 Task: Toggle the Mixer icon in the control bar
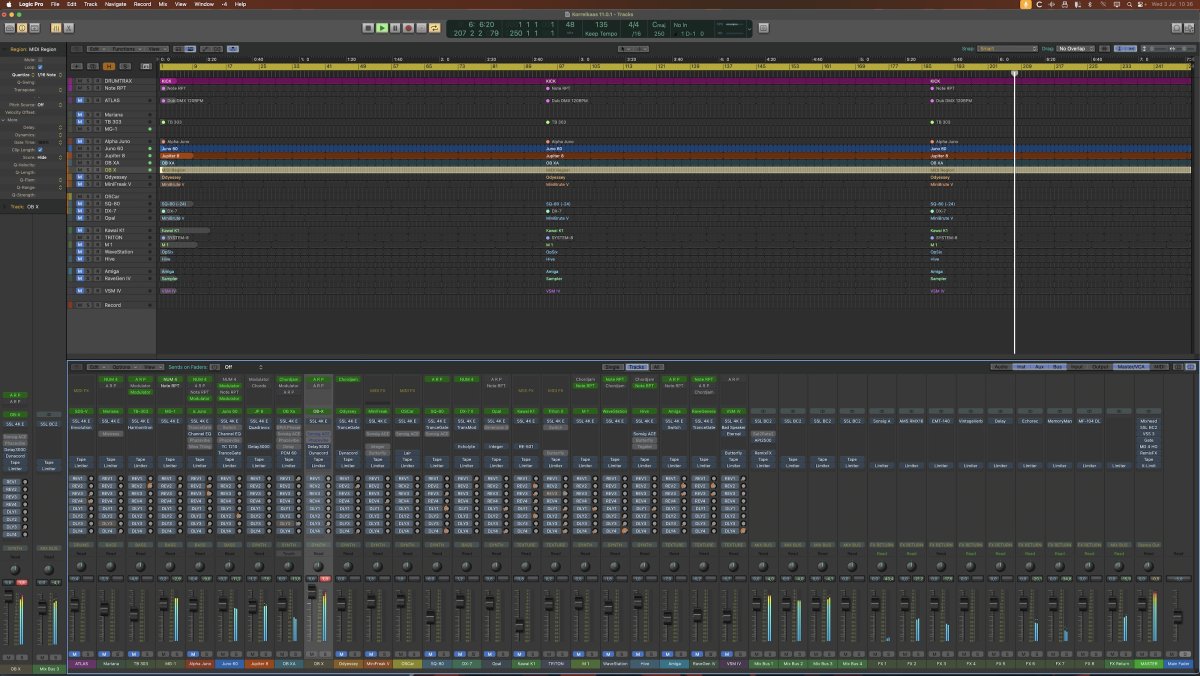pos(56,28)
